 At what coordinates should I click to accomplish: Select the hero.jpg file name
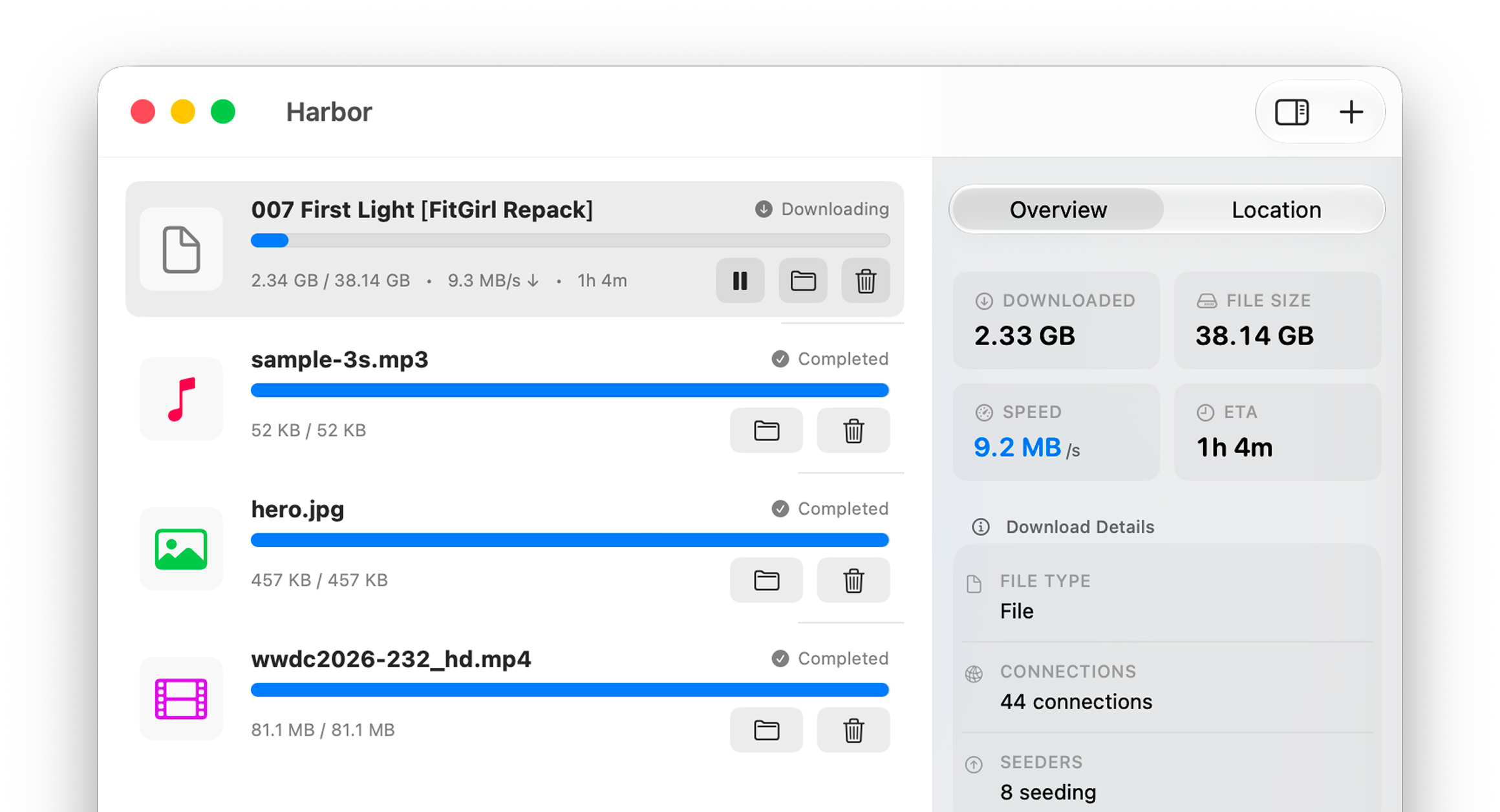[297, 509]
